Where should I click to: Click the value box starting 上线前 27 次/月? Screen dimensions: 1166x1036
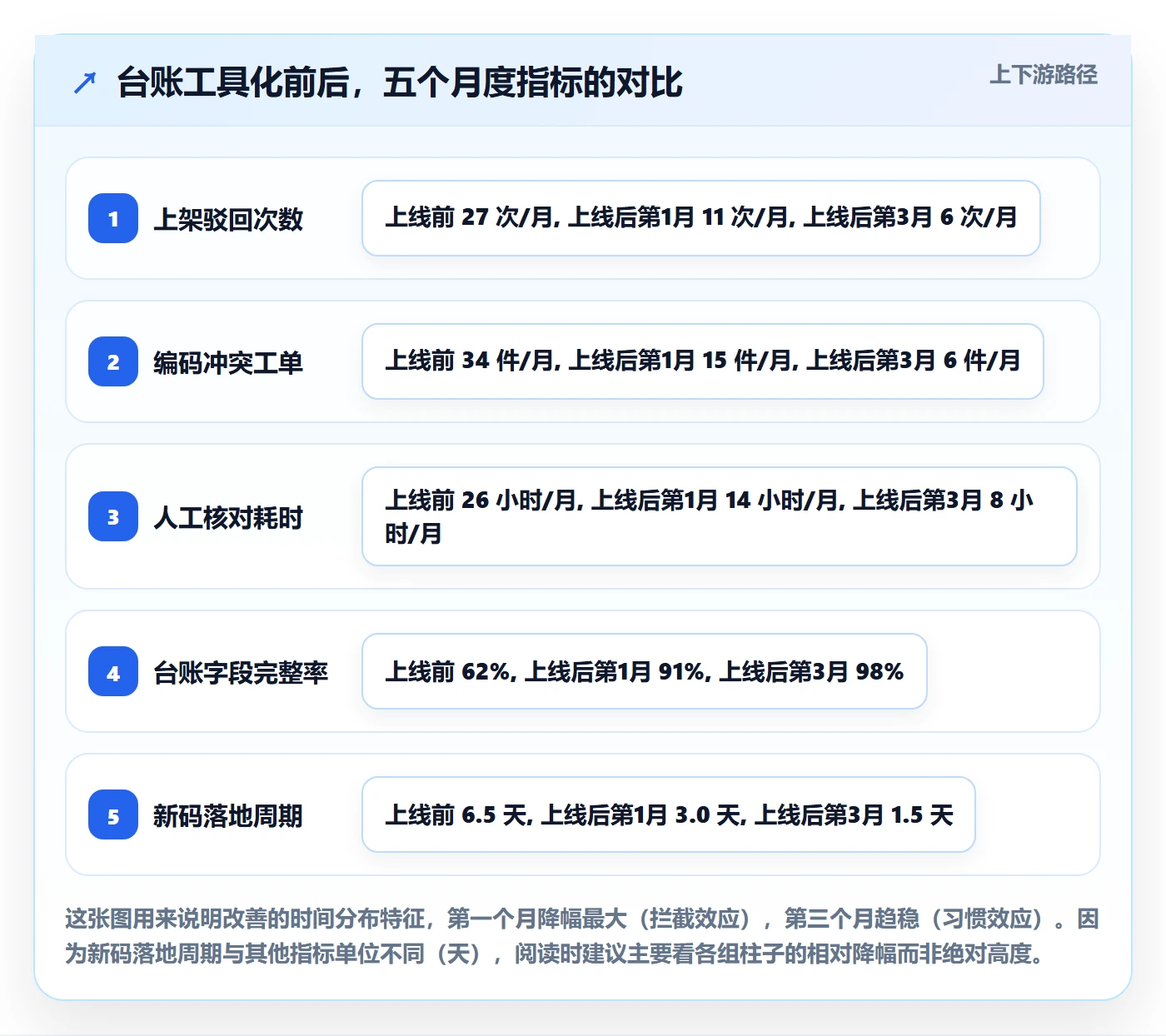[701, 218]
